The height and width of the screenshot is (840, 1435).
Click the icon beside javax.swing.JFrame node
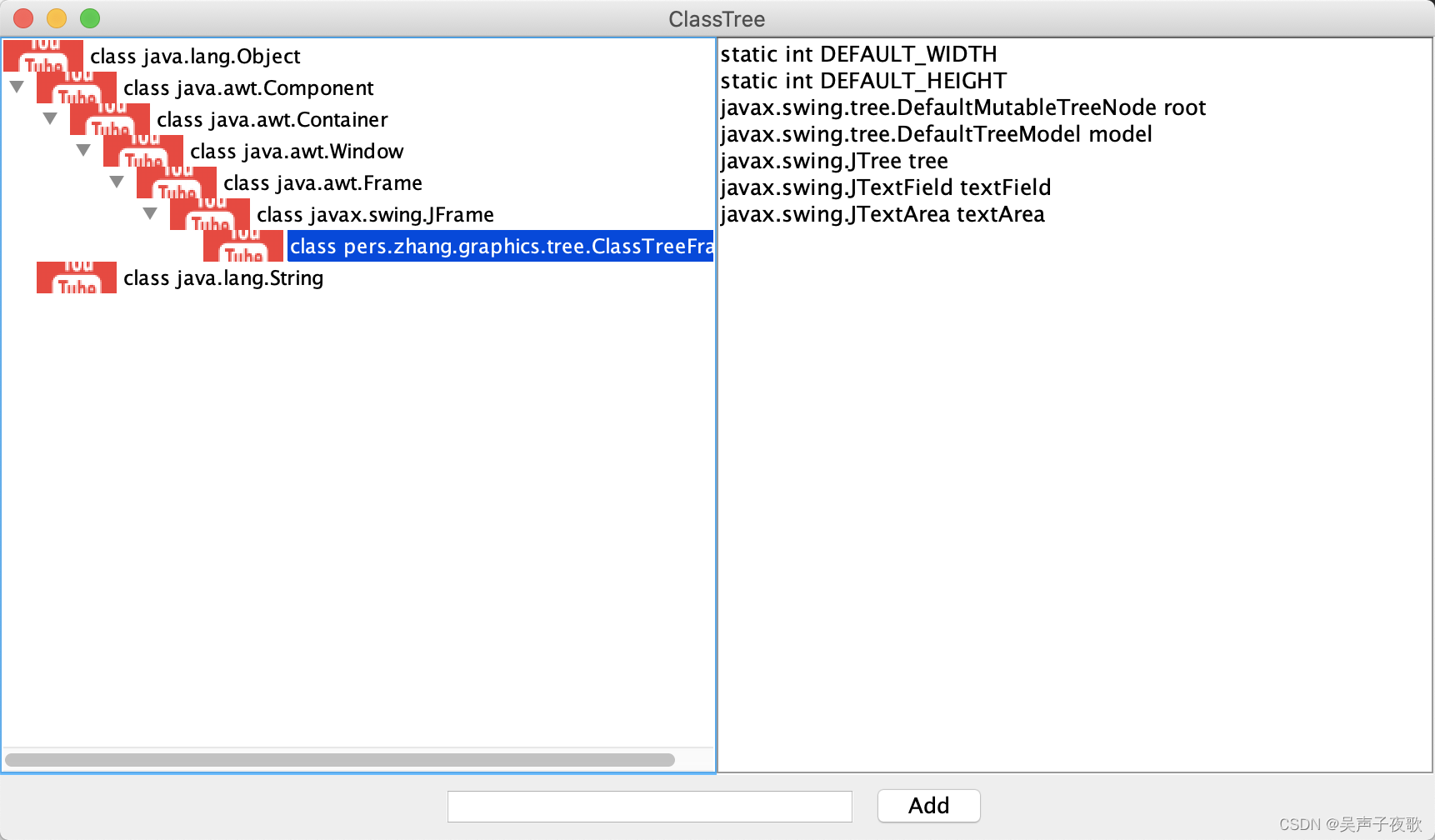pos(210,214)
